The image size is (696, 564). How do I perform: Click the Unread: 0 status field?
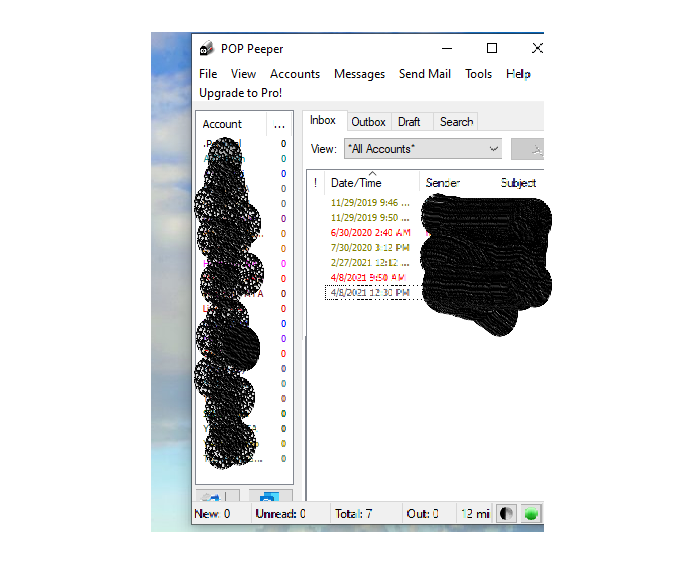(291, 514)
